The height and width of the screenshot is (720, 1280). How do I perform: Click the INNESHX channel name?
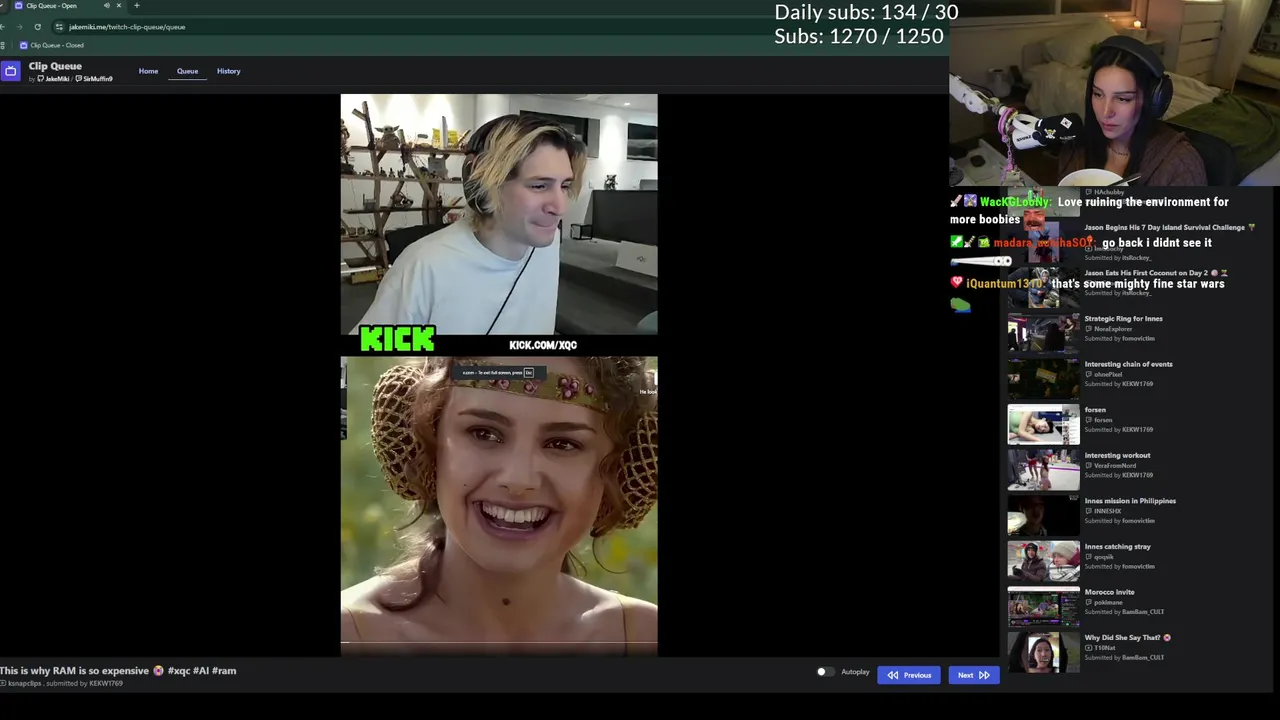point(1107,511)
